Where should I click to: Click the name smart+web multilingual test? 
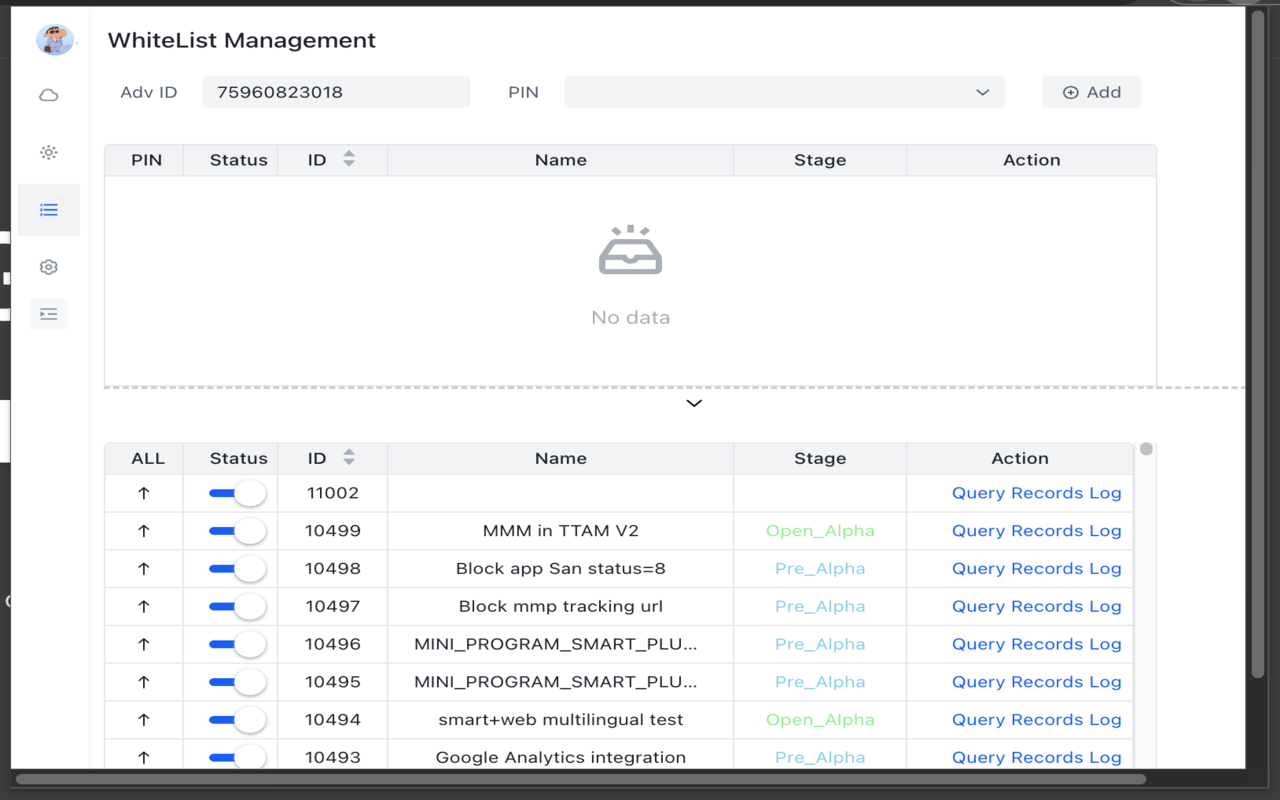point(560,720)
